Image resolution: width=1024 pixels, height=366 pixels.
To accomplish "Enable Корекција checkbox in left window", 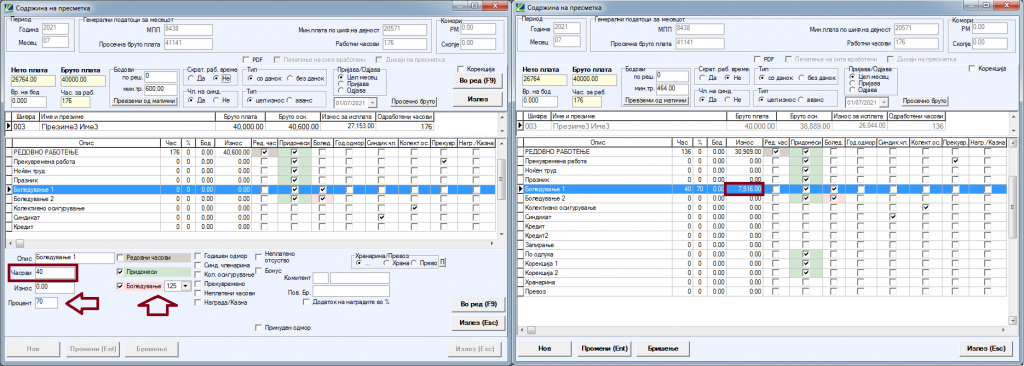I will tap(461, 69).
